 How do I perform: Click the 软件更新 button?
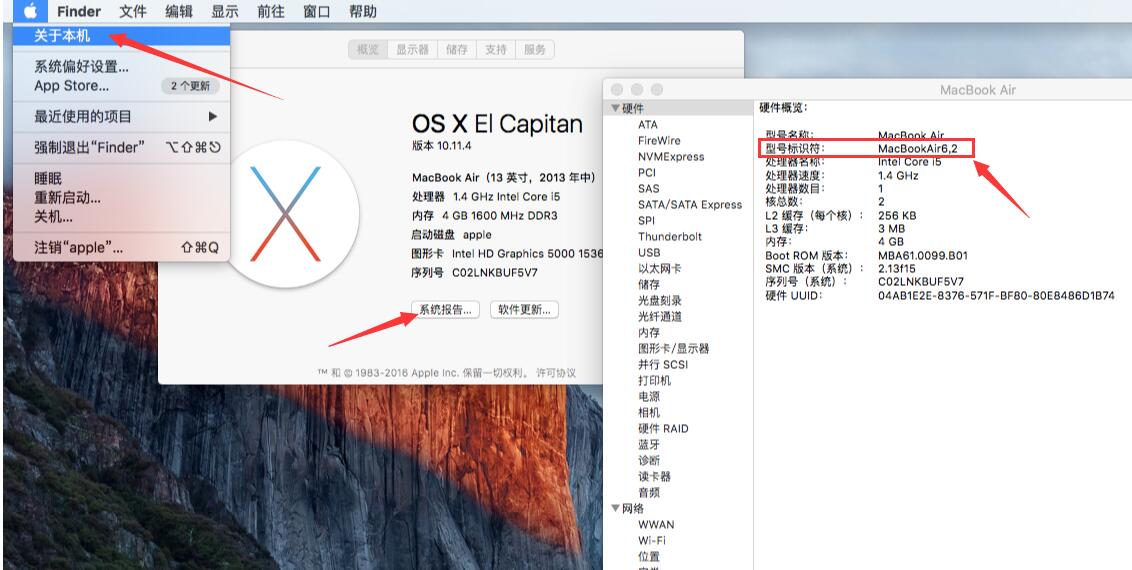[x=524, y=310]
